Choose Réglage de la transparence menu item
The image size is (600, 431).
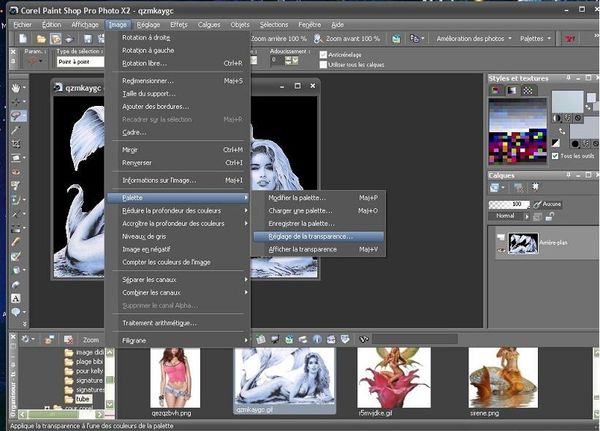(318, 237)
